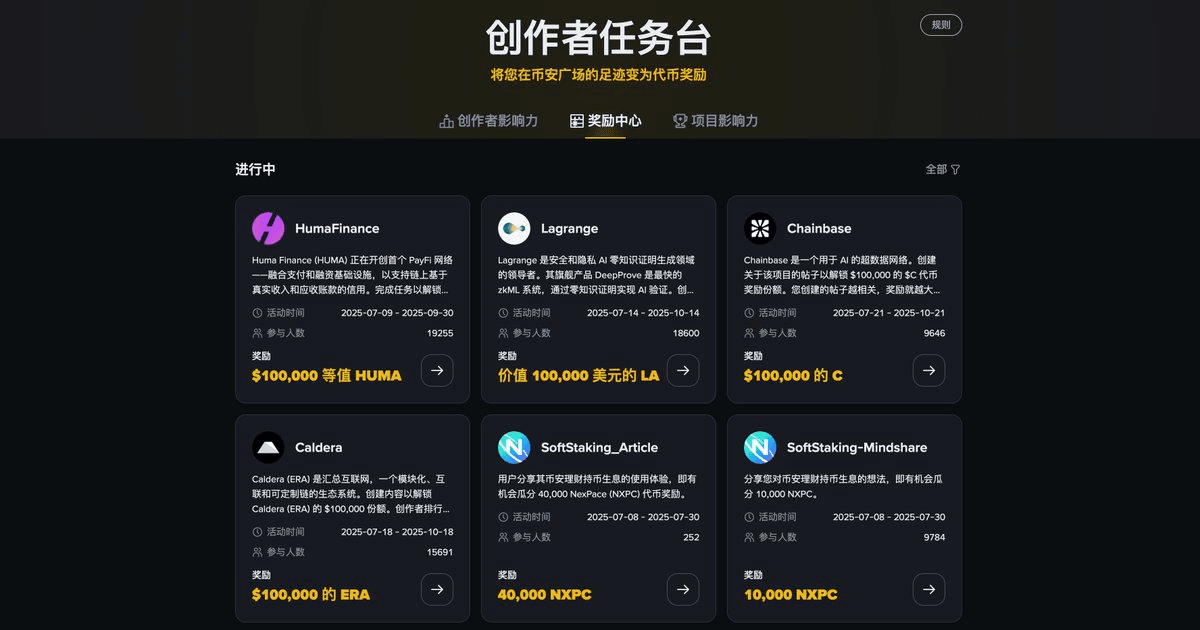Click the arrow button on SoftStaking-Mindshare card
1200x630 pixels.
click(929, 589)
